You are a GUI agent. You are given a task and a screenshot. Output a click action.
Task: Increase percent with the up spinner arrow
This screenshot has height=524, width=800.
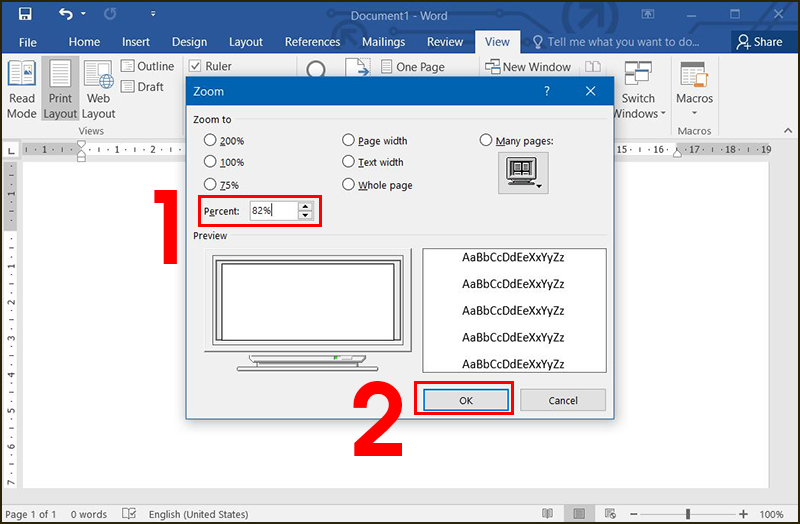305,206
